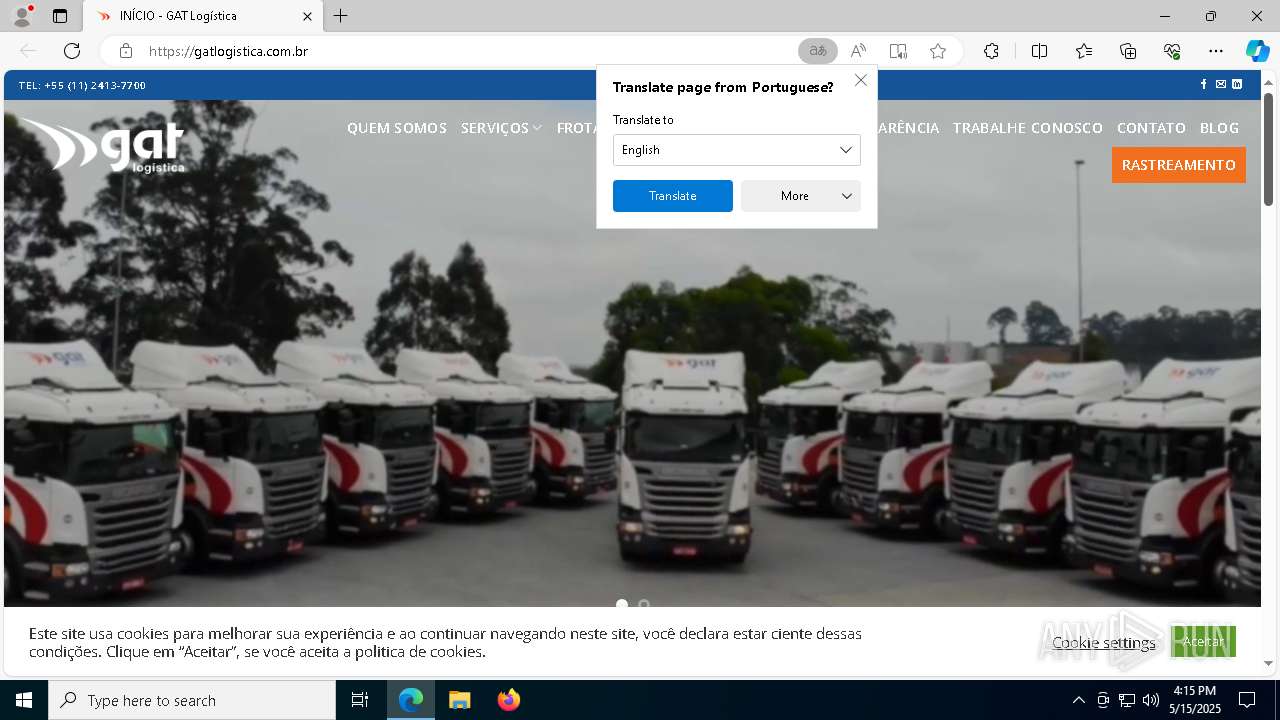Add this page to favorites star
Screen dimensions: 1280x720
coord(938,51)
